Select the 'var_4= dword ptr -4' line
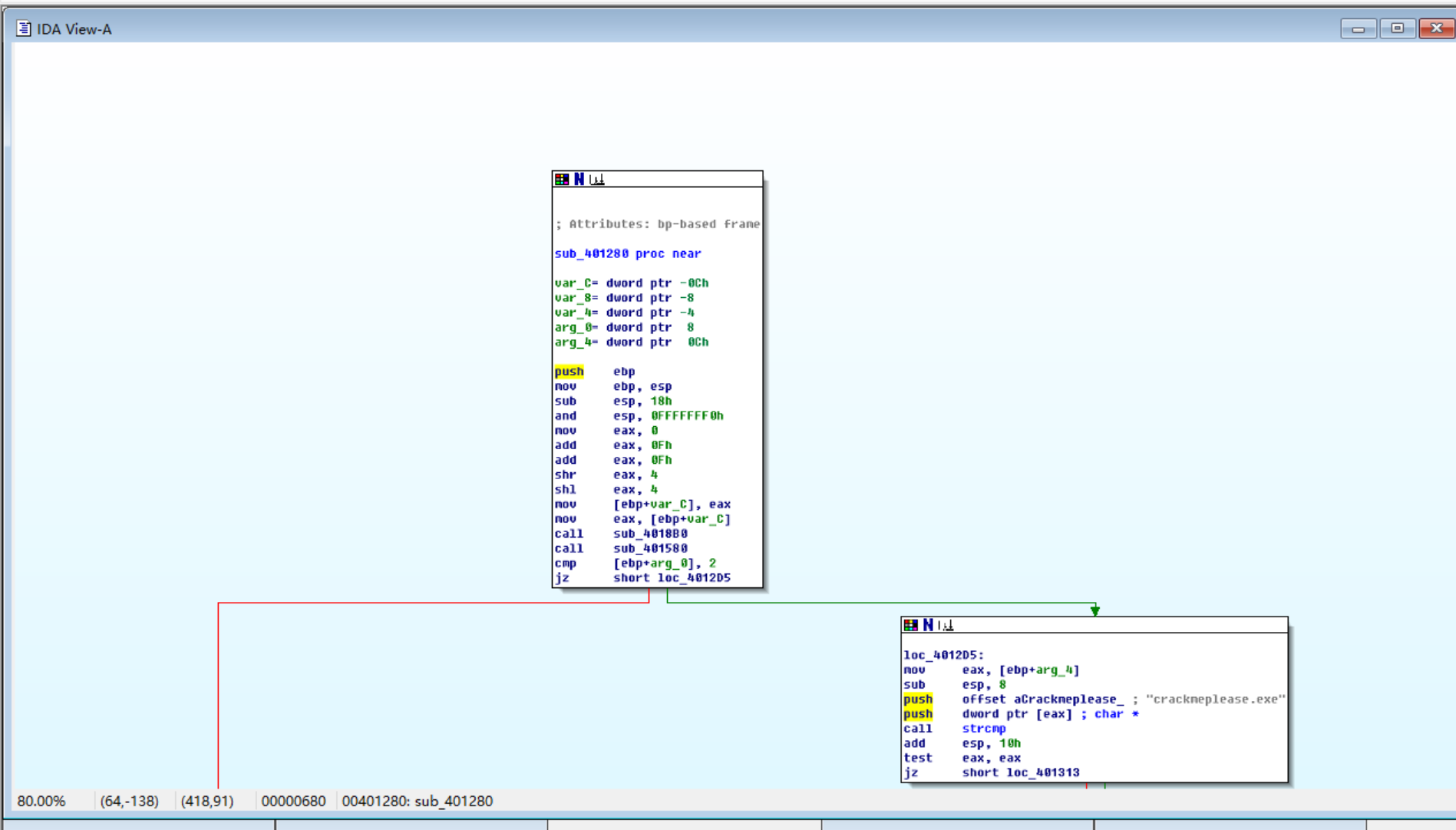The image size is (1456, 830). 625,312
